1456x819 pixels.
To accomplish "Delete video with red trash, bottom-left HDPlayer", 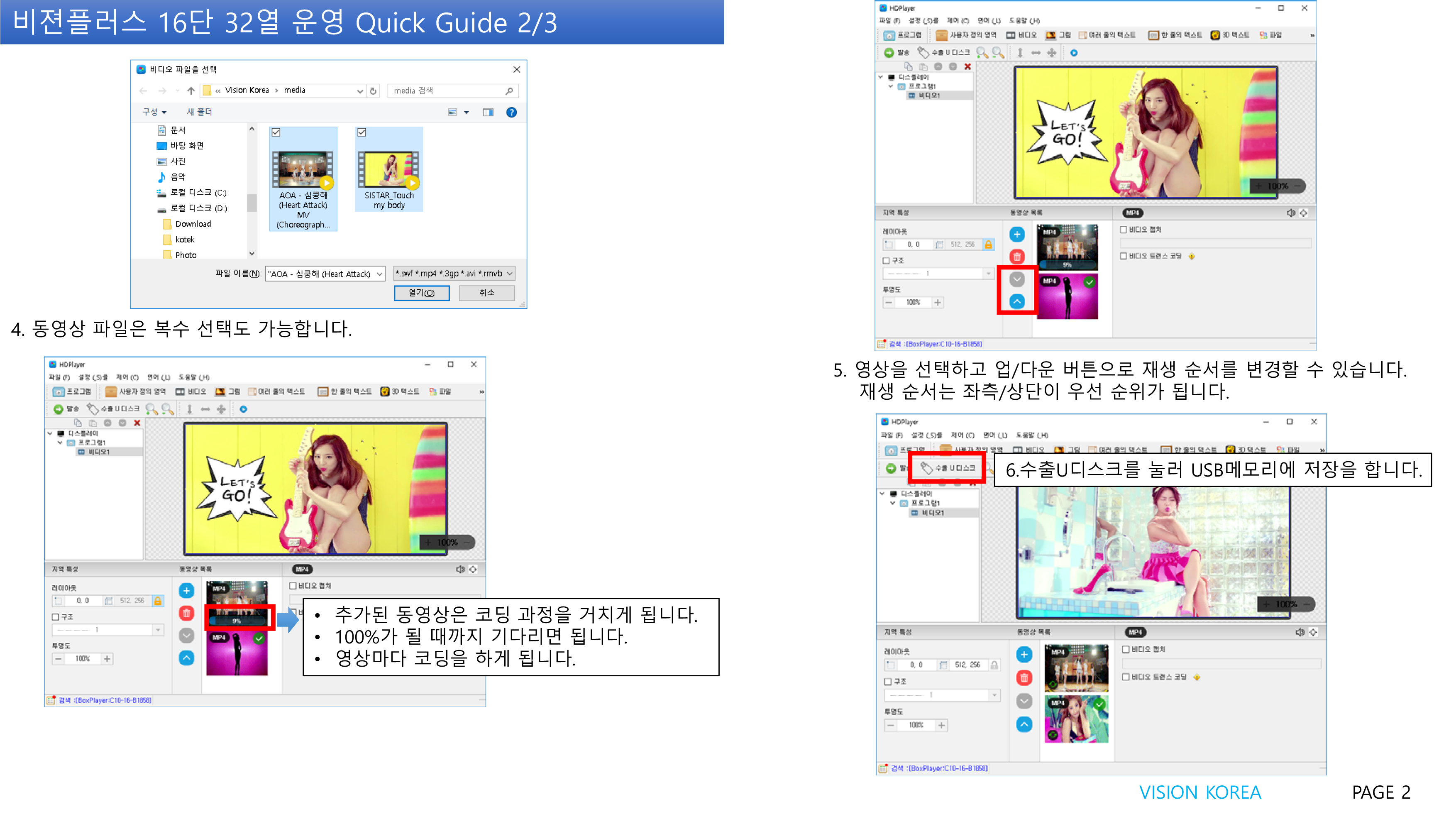I will pyautogui.click(x=186, y=613).
